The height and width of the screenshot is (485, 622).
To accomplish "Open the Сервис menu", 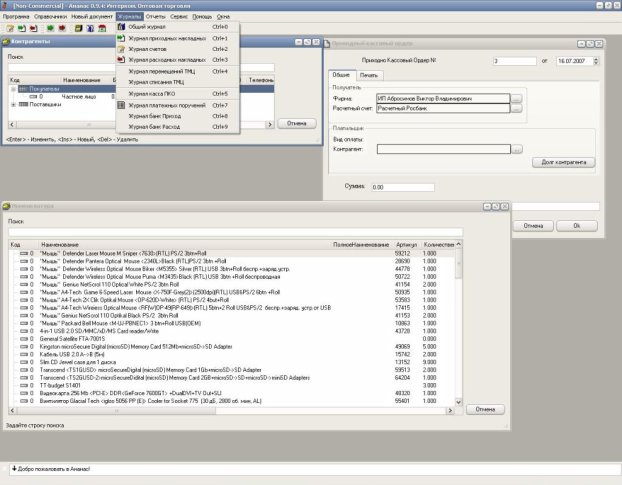I will pyautogui.click(x=179, y=17).
